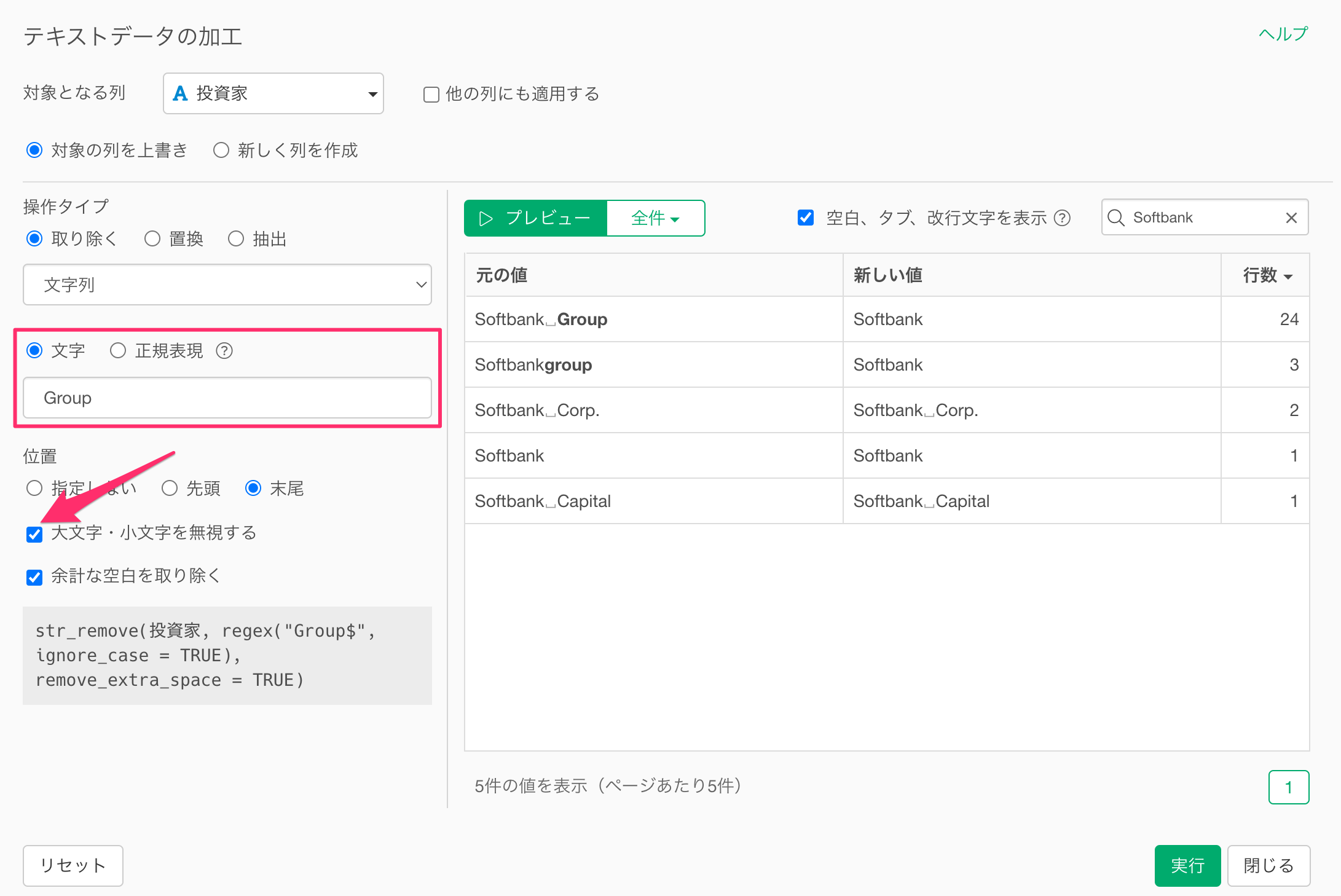Select the 指定しない position option
Image resolution: width=1341 pixels, height=896 pixels.
point(34,488)
